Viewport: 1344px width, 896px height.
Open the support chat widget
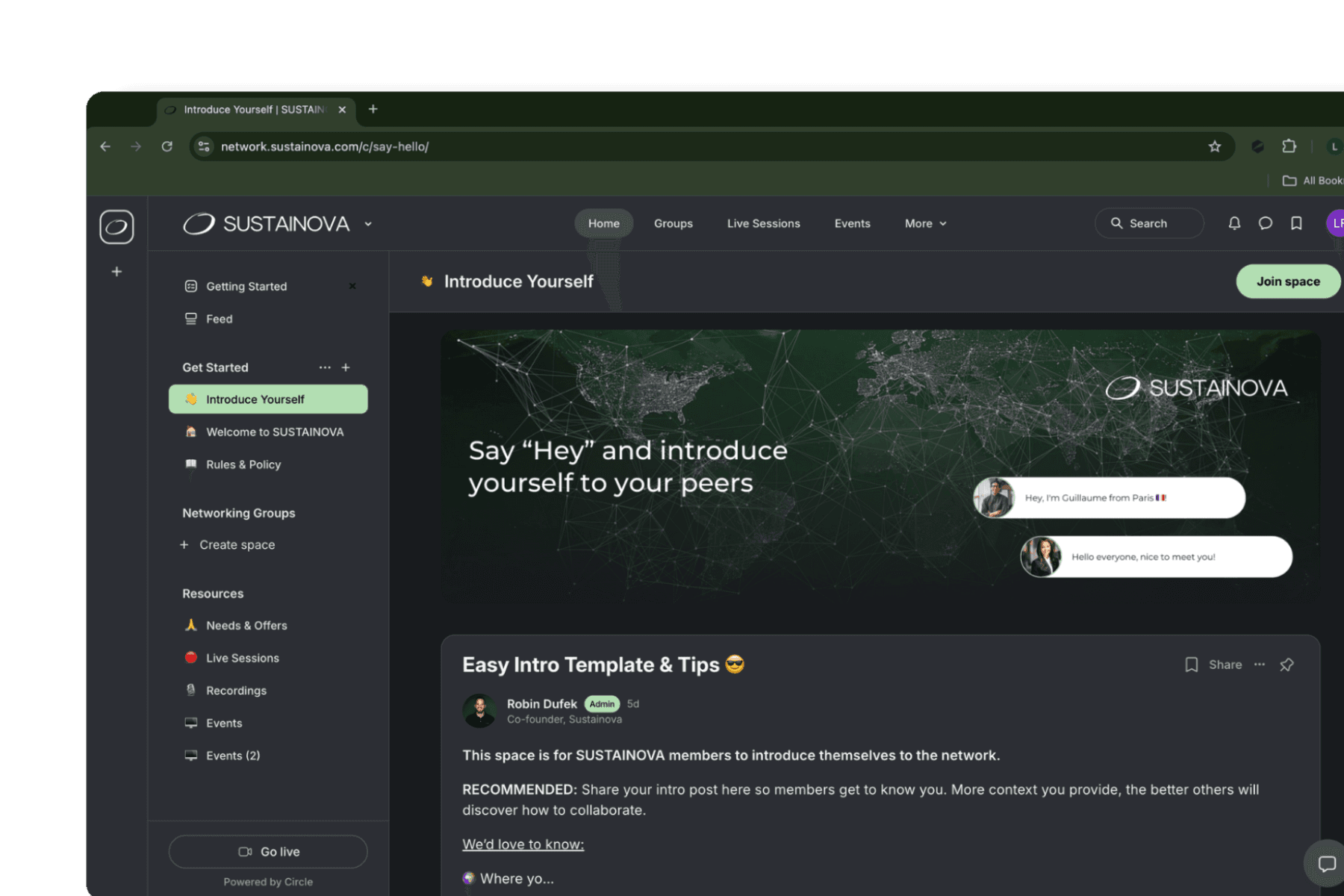coord(1325,864)
